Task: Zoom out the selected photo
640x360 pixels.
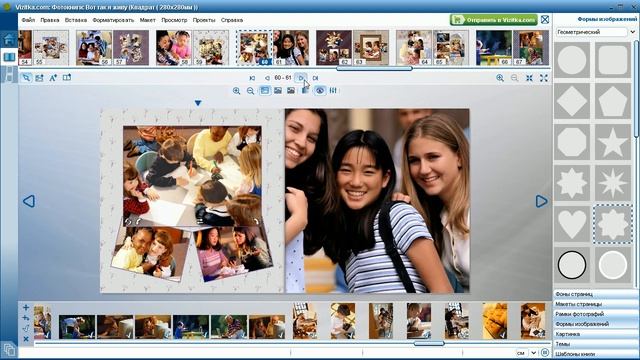Action: (x=250, y=91)
